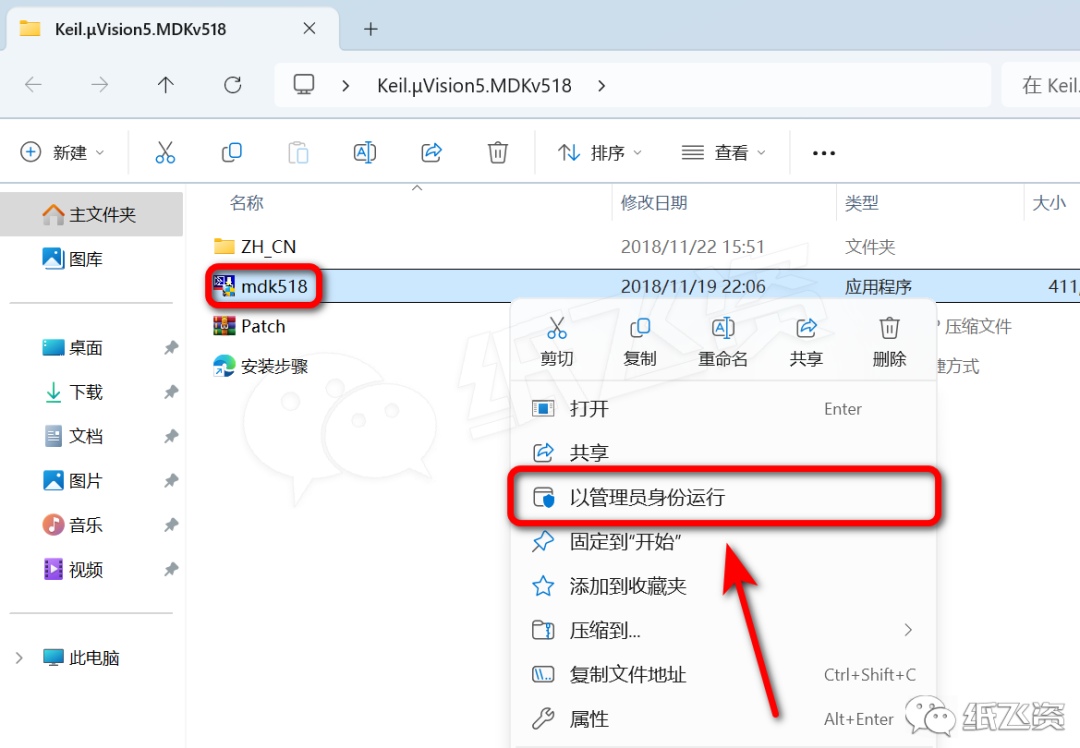
Task: Click the Delete trash icon in toolbar
Action: tap(497, 152)
